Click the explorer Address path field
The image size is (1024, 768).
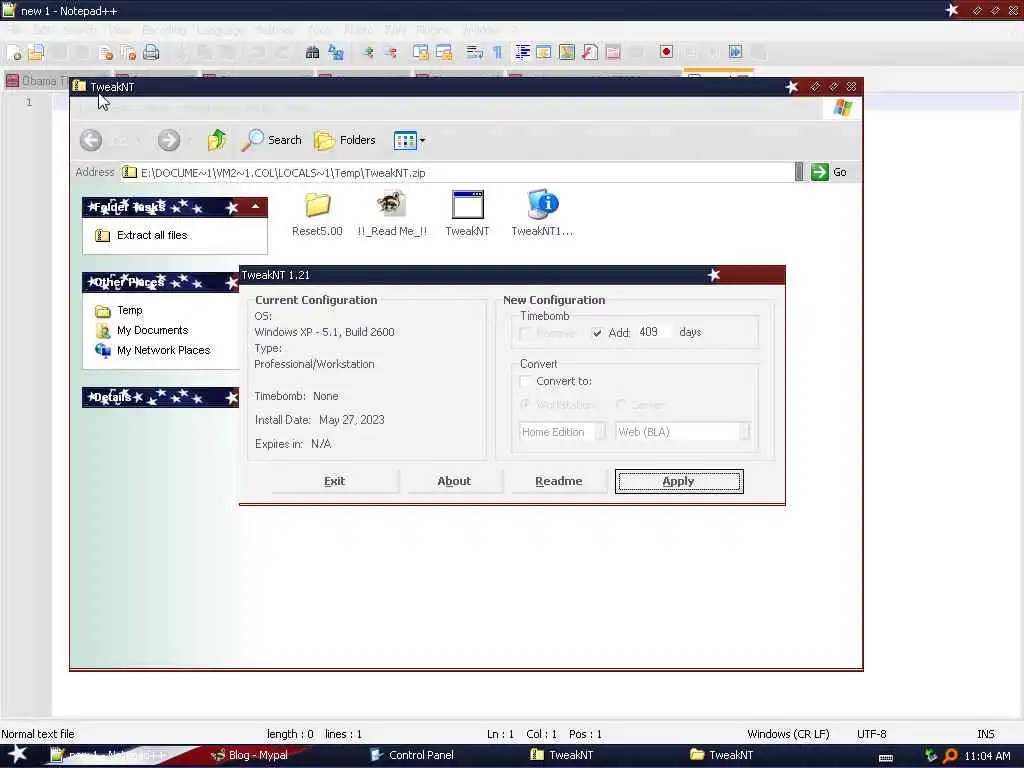click(457, 172)
